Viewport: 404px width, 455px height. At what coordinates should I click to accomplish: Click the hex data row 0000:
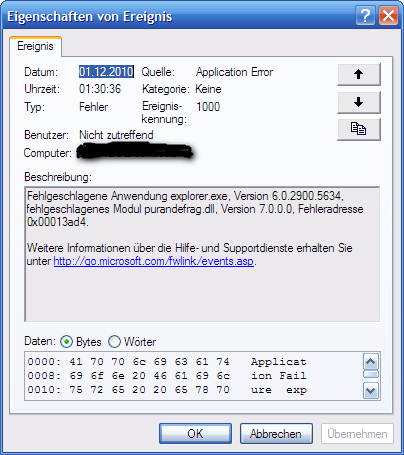click(x=167, y=362)
